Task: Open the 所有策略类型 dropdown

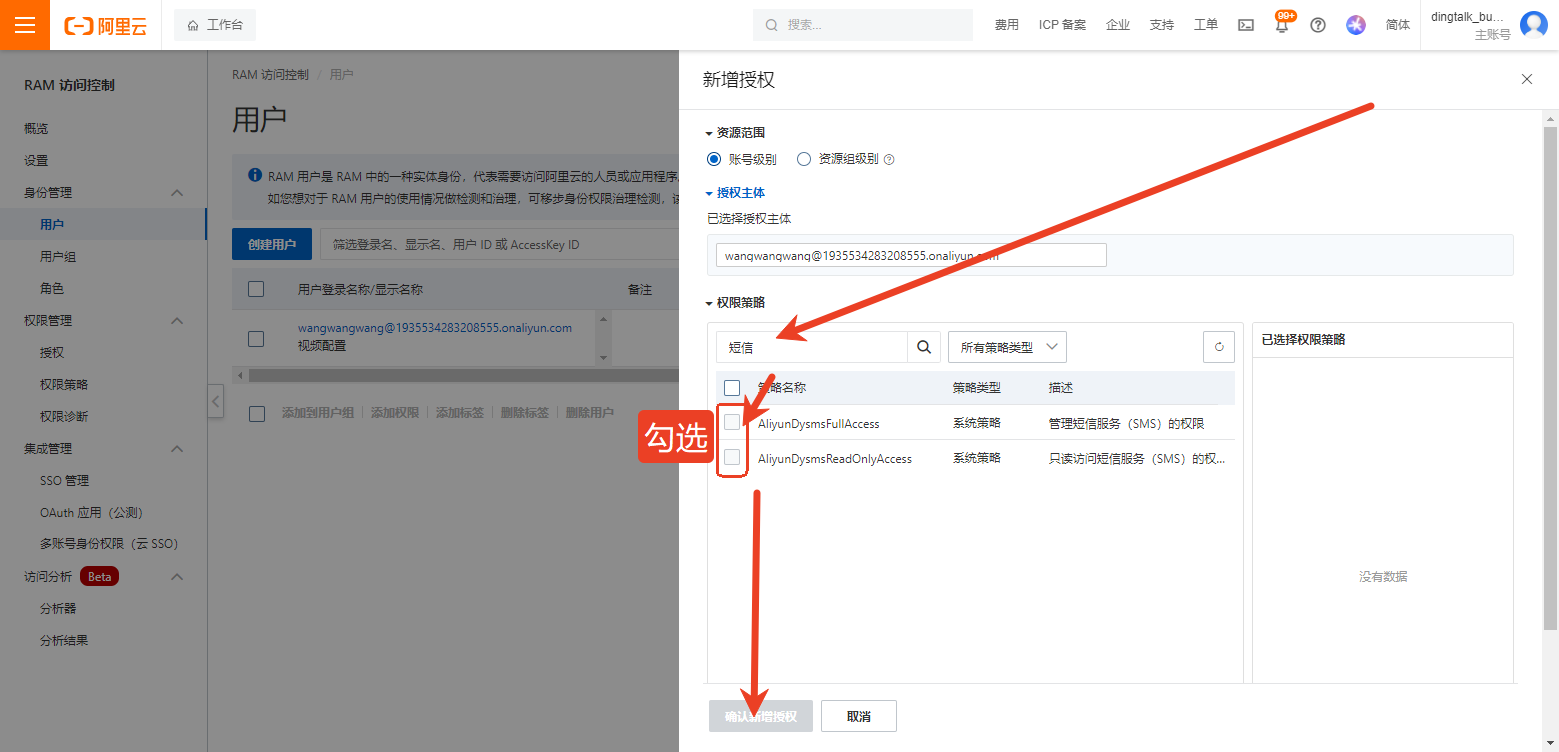Action: click(x=1007, y=347)
